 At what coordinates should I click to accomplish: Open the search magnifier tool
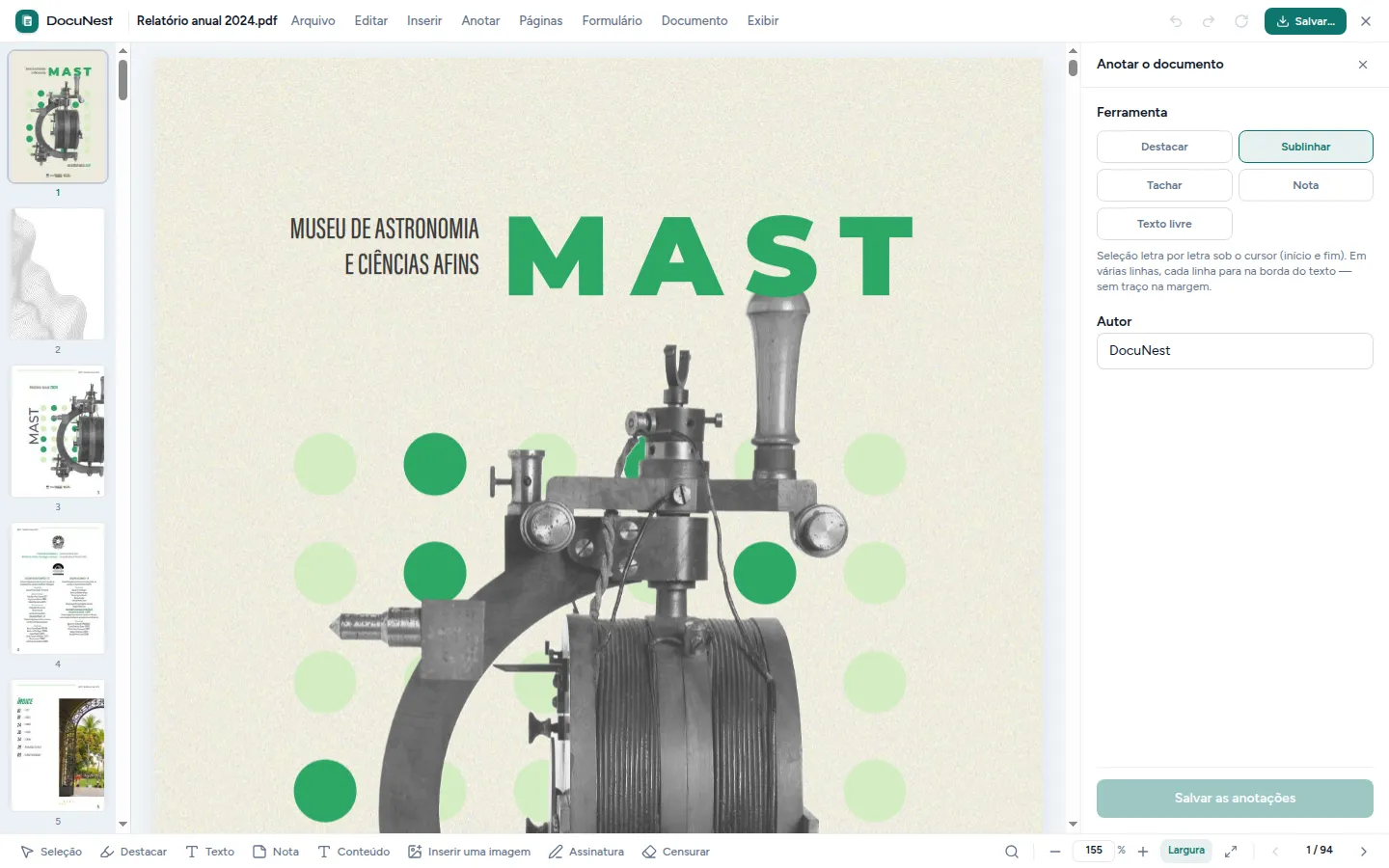[1012, 852]
